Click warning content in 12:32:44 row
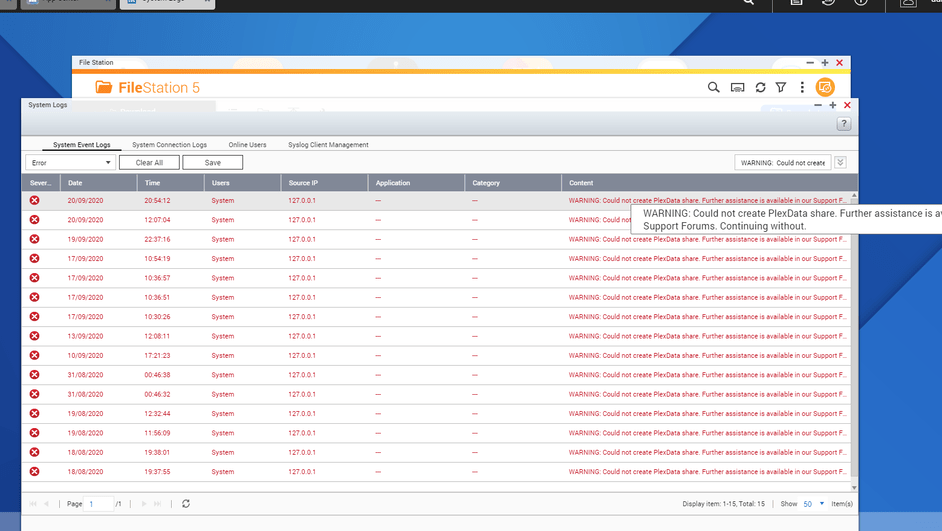Screen dimensions: 942x531 tap(708, 414)
